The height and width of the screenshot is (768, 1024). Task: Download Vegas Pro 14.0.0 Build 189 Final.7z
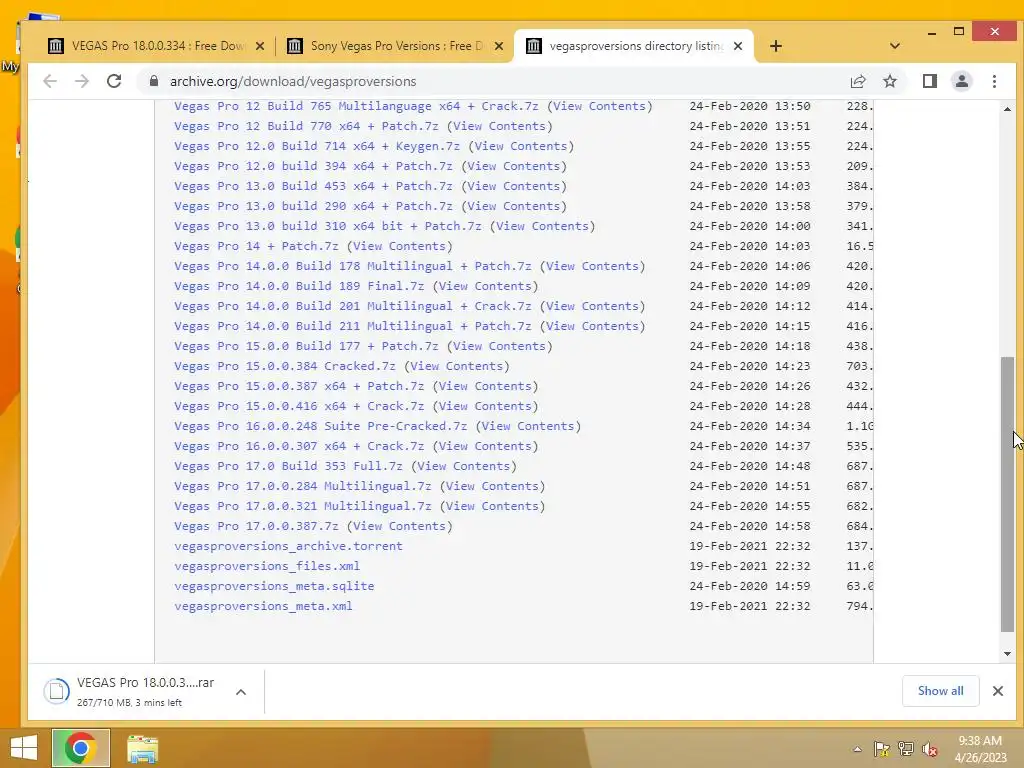tap(299, 286)
